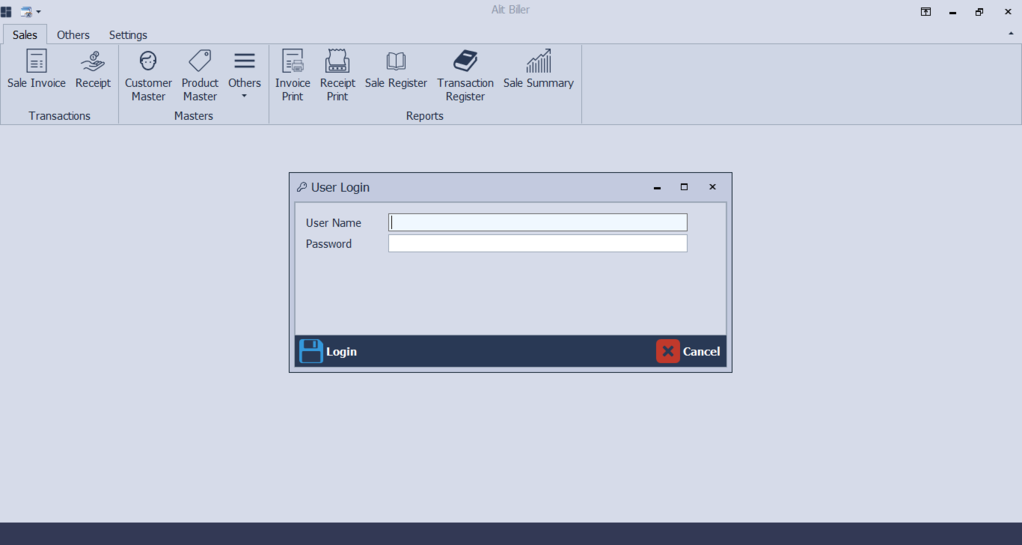Close the User Login dialog
Viewport: 1022px width, 545px height.
click(x=712, y=187)
